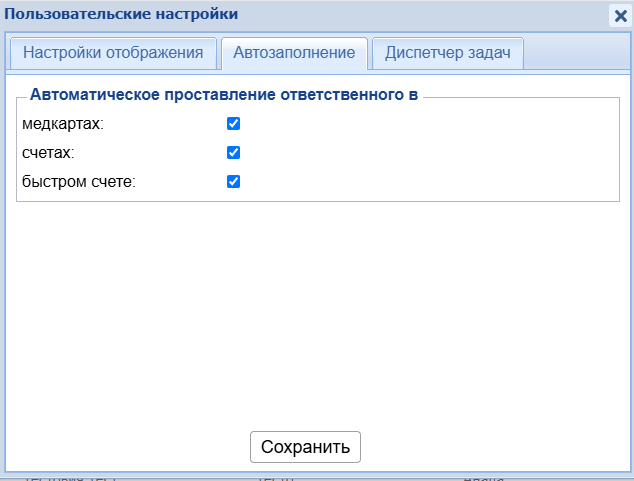Screen dimensions: 634x481
Task: Switch to Диспетчер задач tab
Action: click(448, 53)
